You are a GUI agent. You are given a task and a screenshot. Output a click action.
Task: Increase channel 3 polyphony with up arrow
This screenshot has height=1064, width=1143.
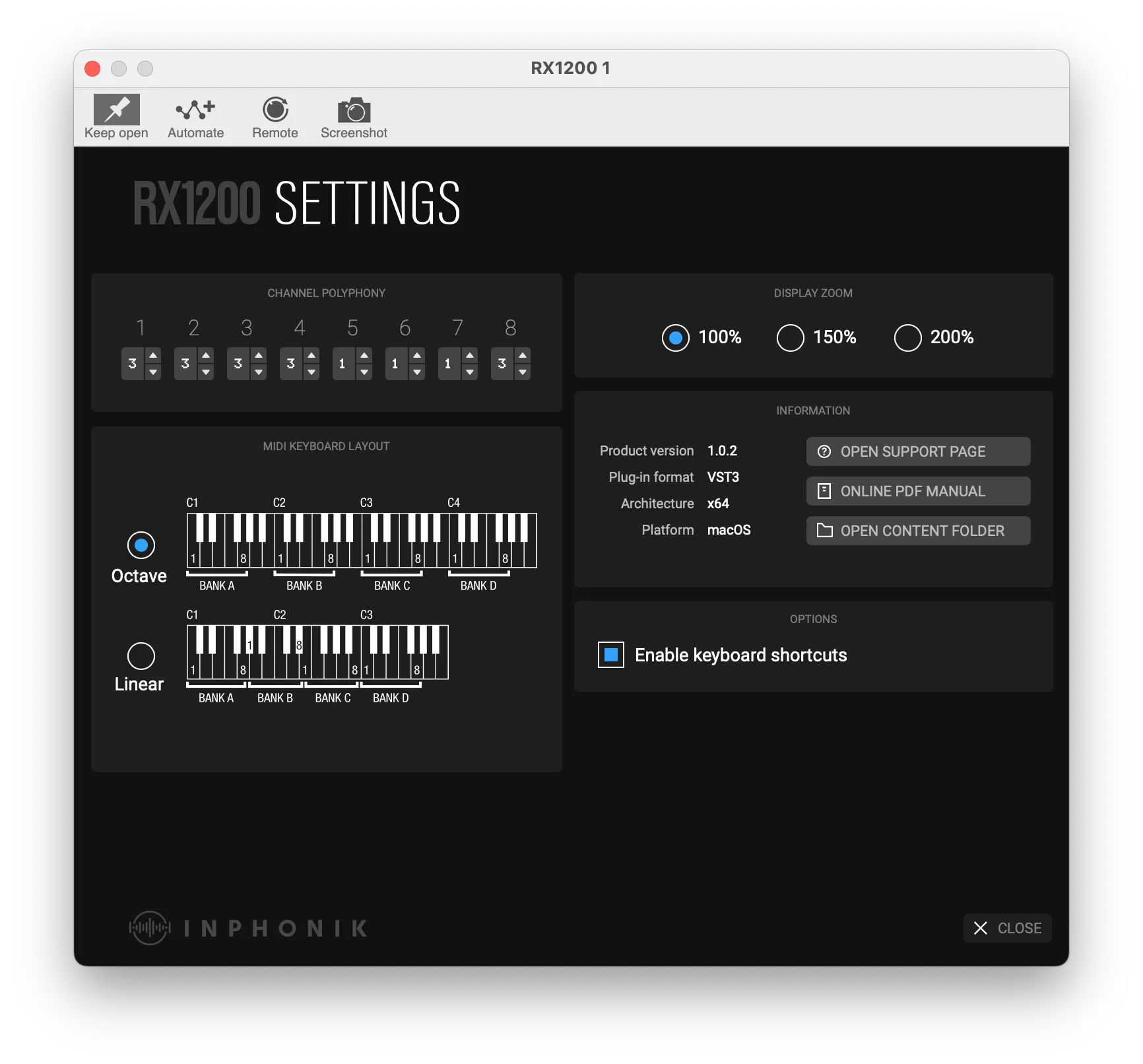[x=259, y=356]
